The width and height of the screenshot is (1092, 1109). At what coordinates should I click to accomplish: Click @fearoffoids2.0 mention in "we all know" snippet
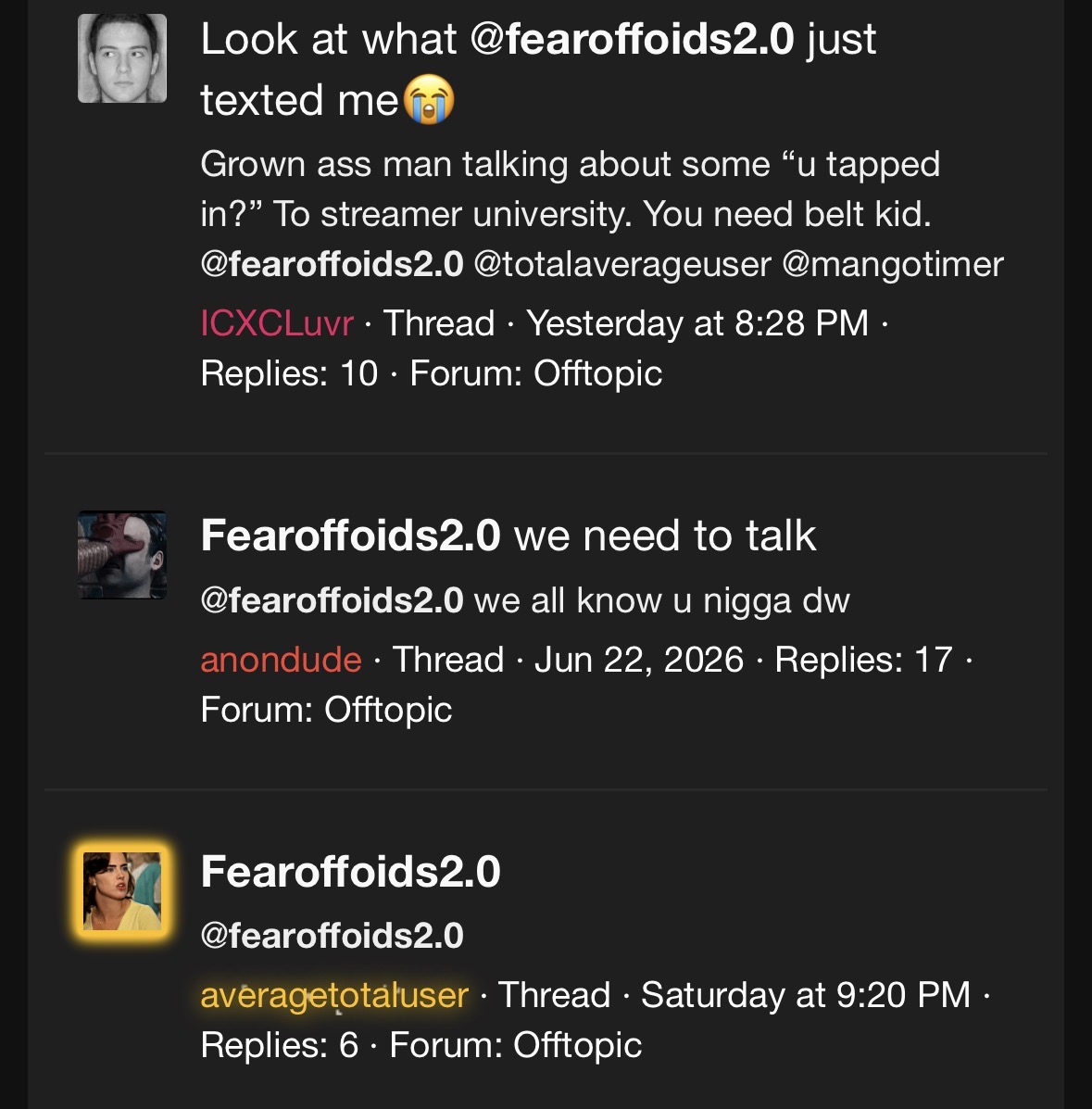332,600
